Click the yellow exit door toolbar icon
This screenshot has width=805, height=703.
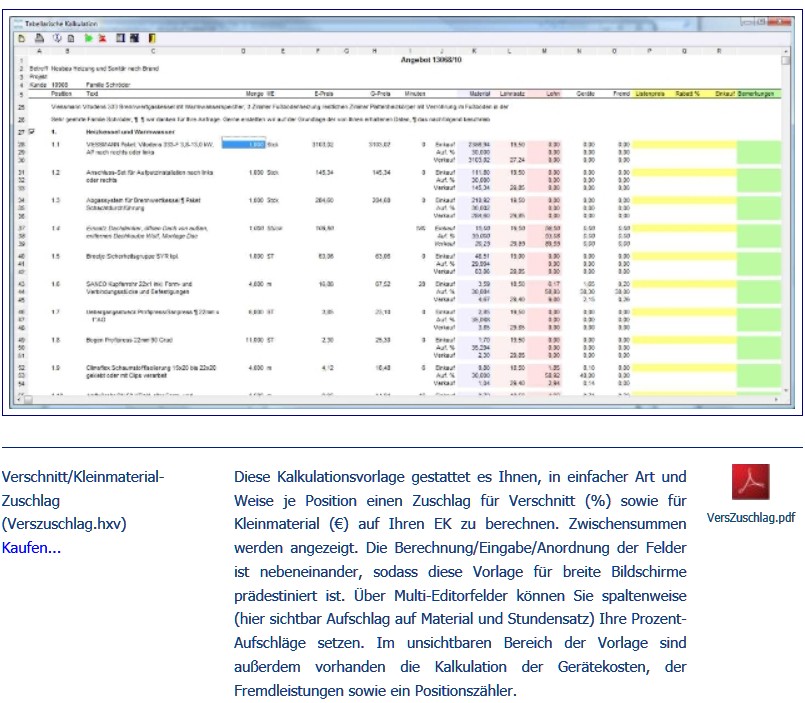pos(150,38)
